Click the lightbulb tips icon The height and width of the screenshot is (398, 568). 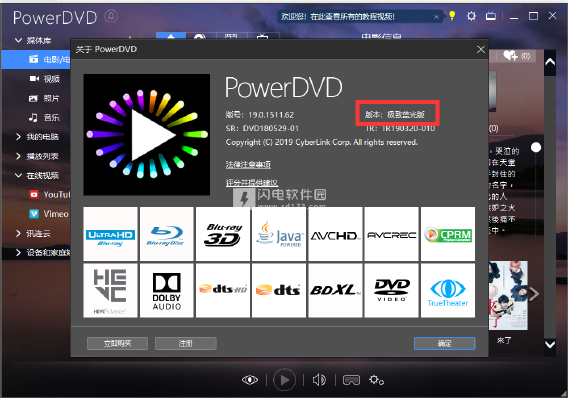452,16
